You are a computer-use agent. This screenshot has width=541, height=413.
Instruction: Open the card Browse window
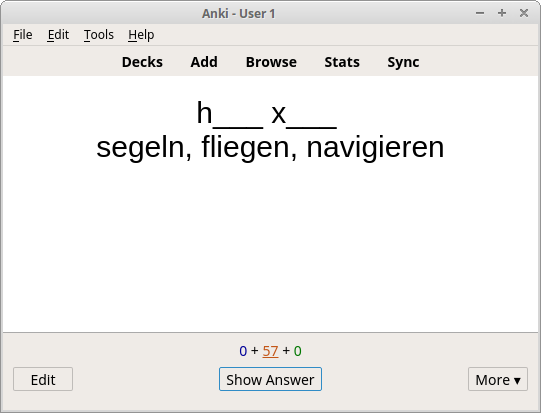click(x=271, y=62)
